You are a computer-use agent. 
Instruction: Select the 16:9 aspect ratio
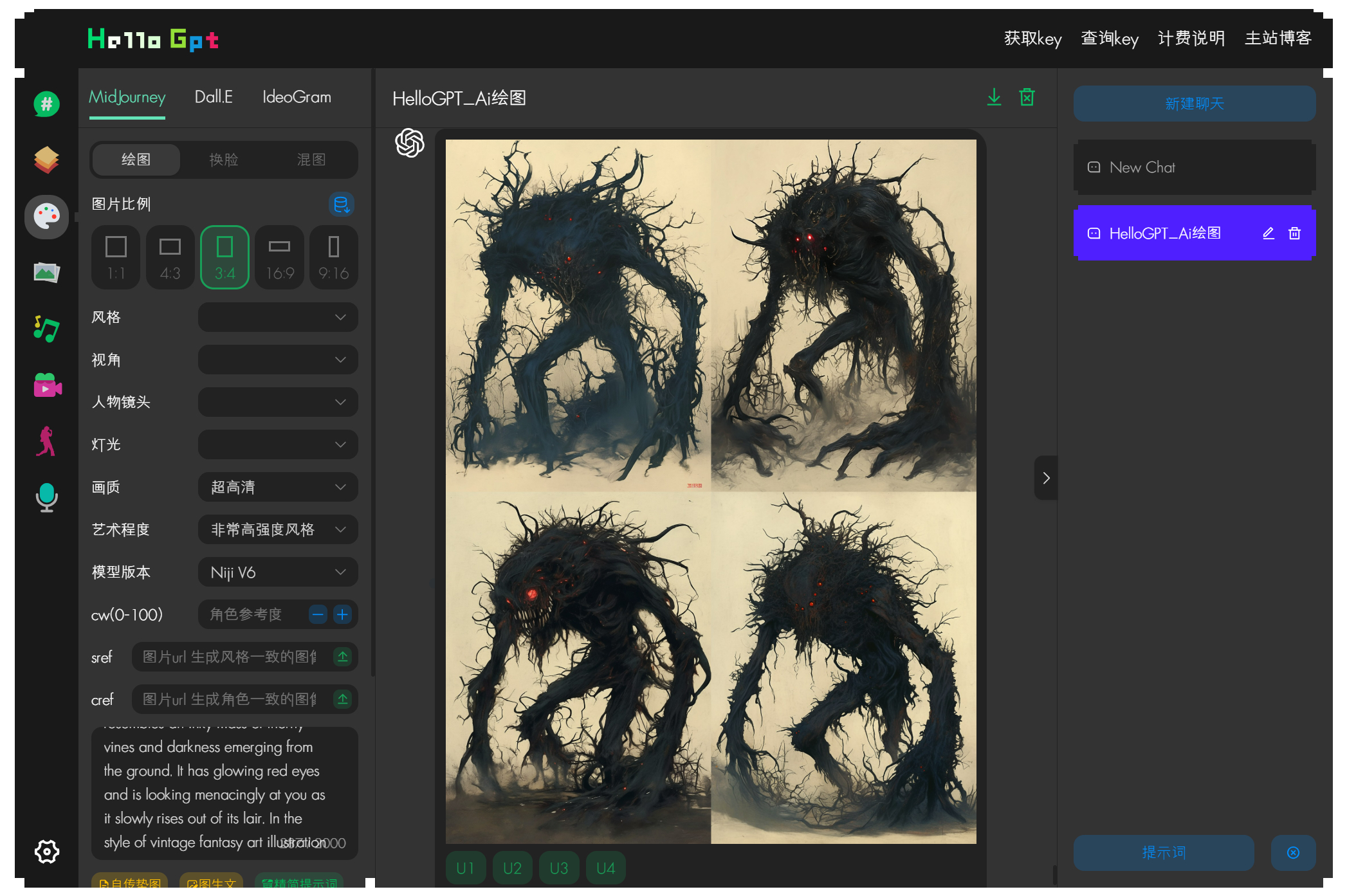(279, 257)
